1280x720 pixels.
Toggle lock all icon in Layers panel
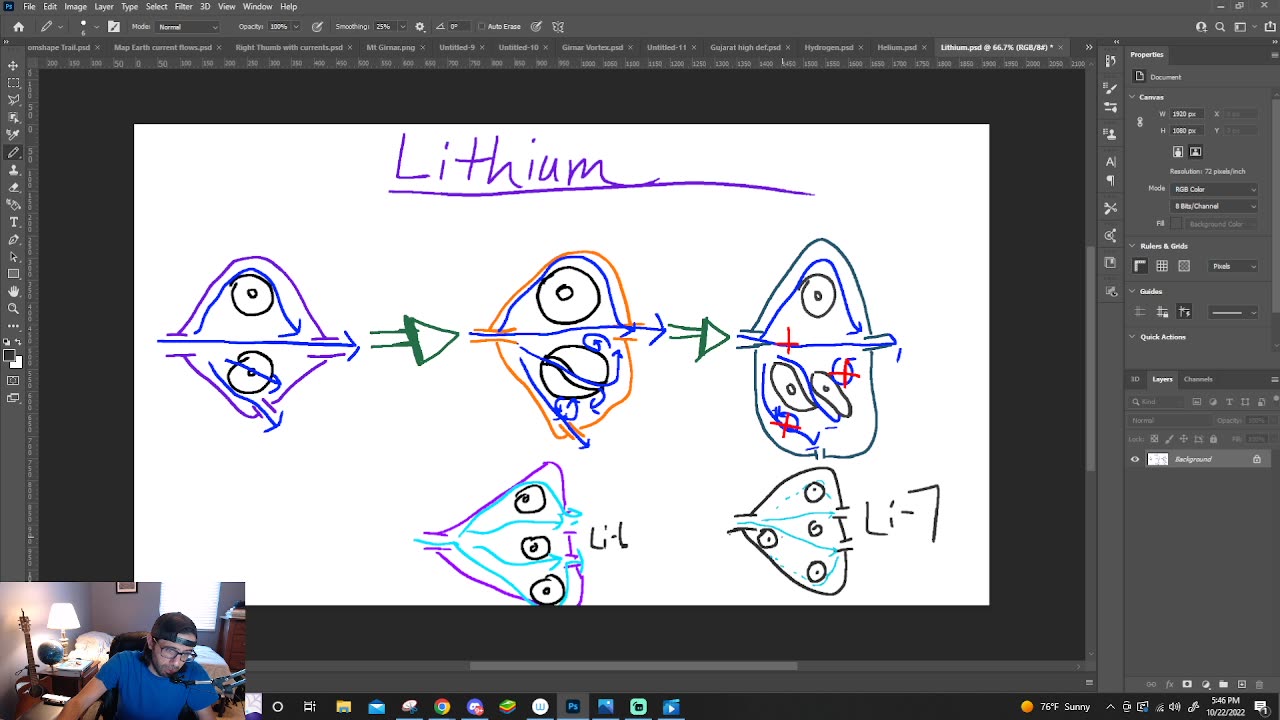pyautogui.click(x=1213, y=439)
